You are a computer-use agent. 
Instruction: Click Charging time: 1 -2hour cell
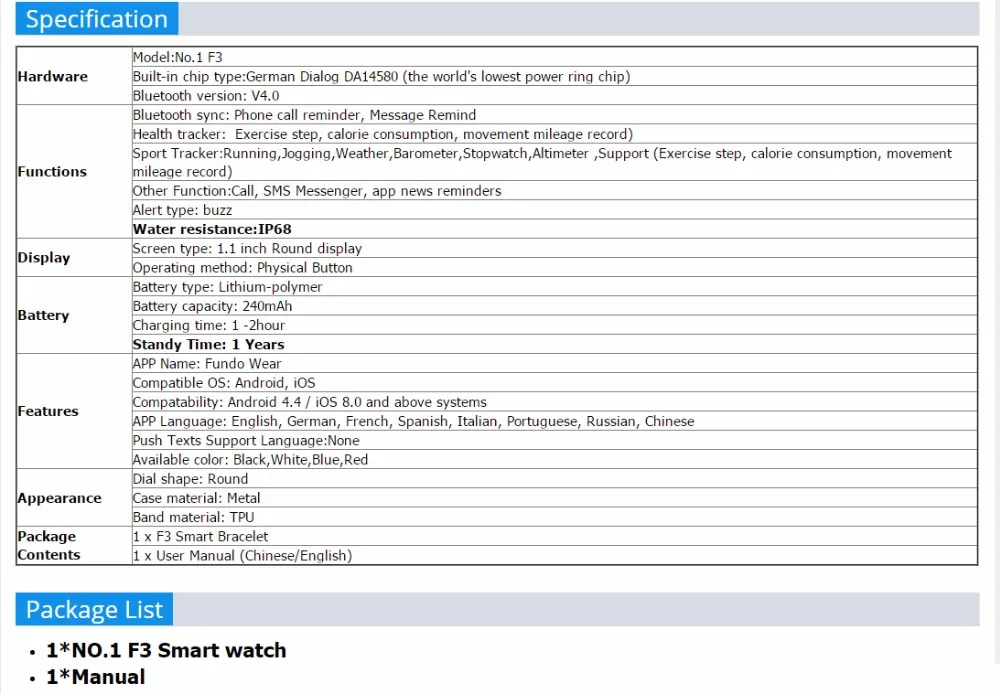[555, 325]
